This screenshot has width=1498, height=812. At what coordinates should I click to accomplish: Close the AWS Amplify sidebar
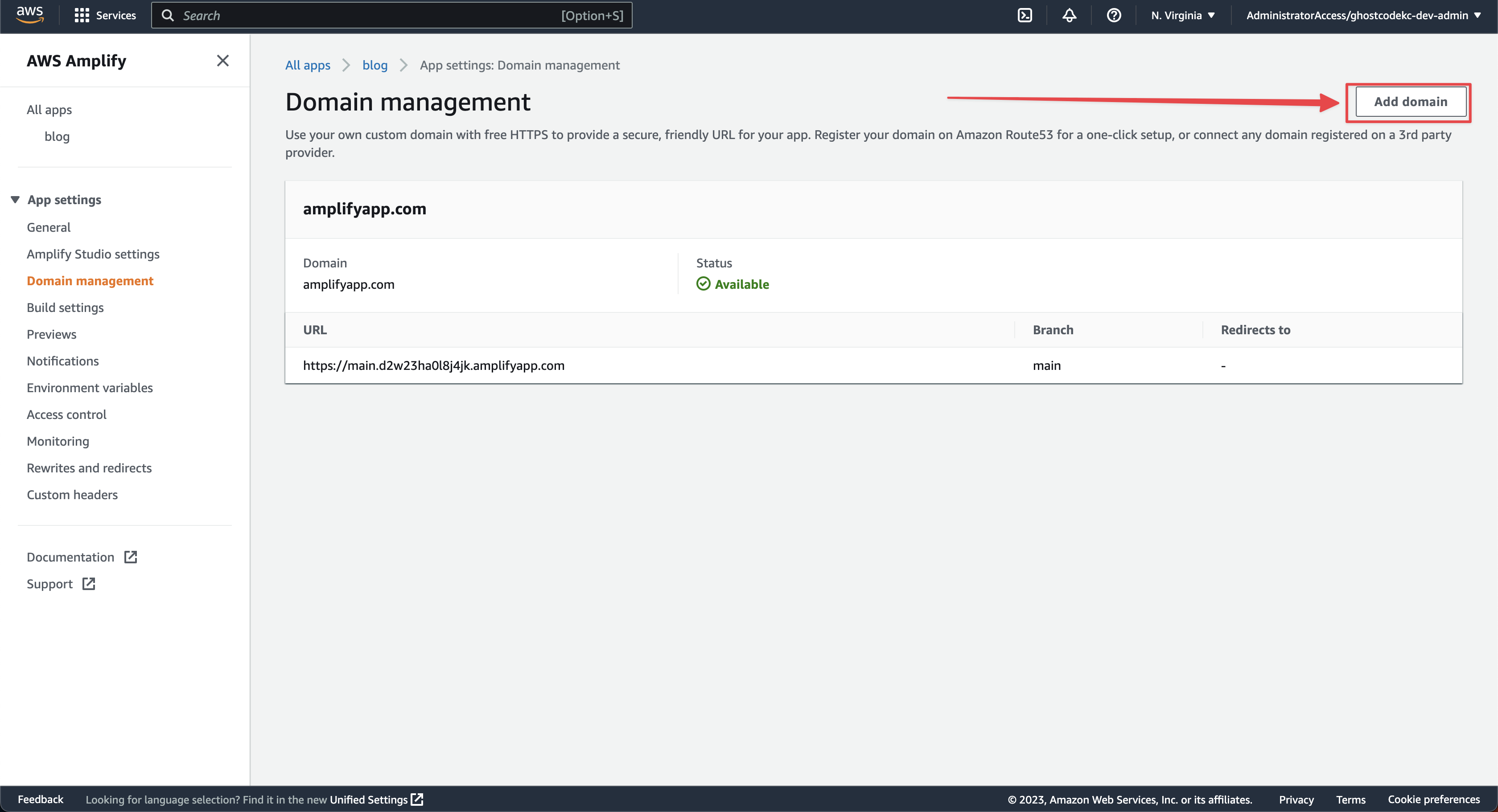tap(223, 61)
